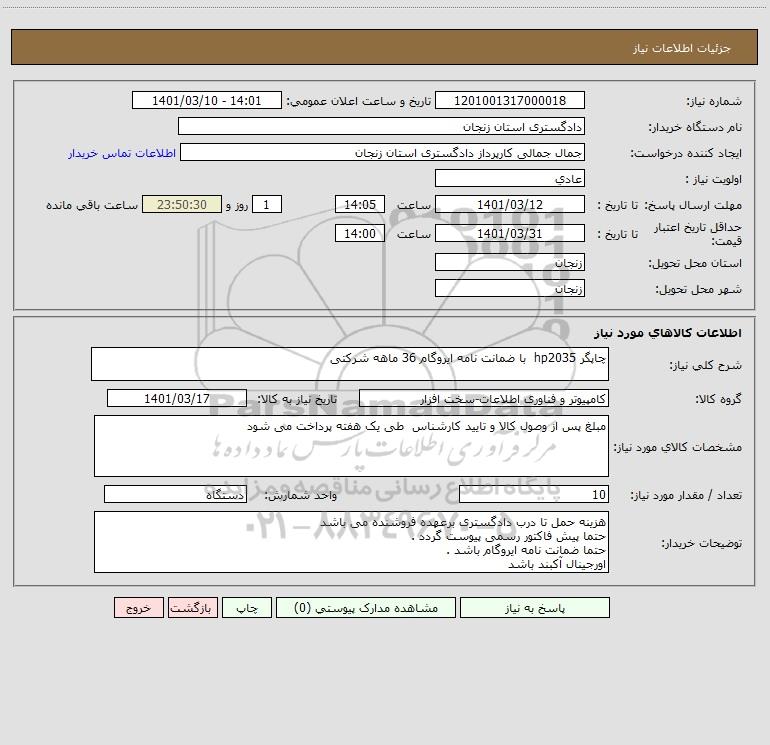Click the remaining days field showing 1
Viewport: 770px width, 745px height.
(267, 204)
